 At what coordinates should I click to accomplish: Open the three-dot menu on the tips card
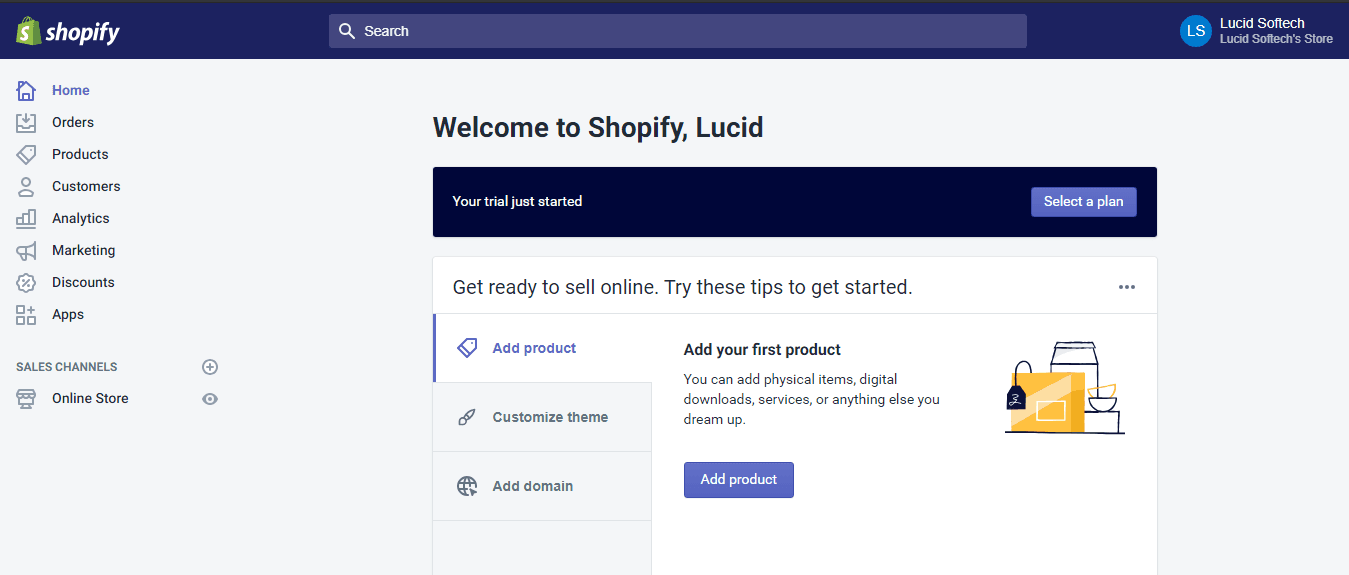tap(1127, 287)
